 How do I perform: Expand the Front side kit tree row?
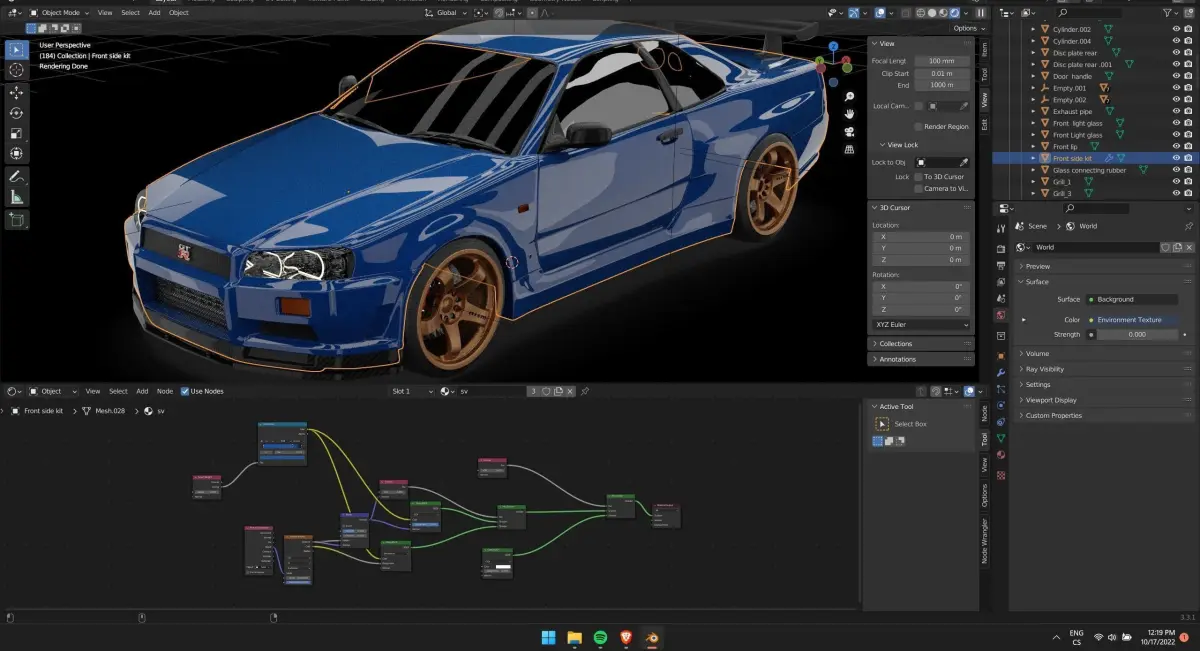(1033, 158)
